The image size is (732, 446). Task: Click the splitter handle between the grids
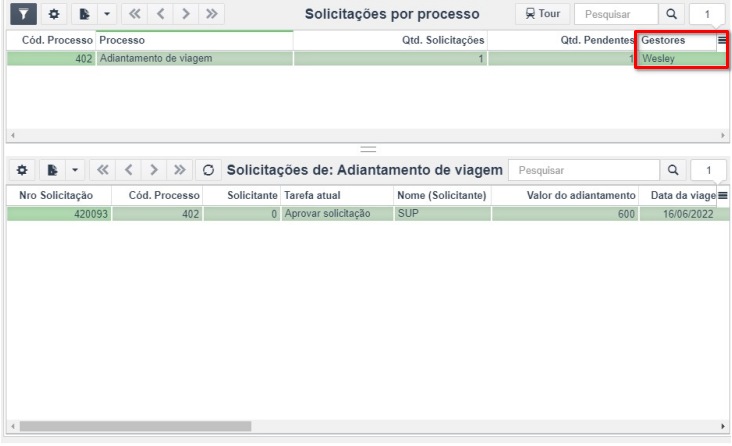point(368,149)
